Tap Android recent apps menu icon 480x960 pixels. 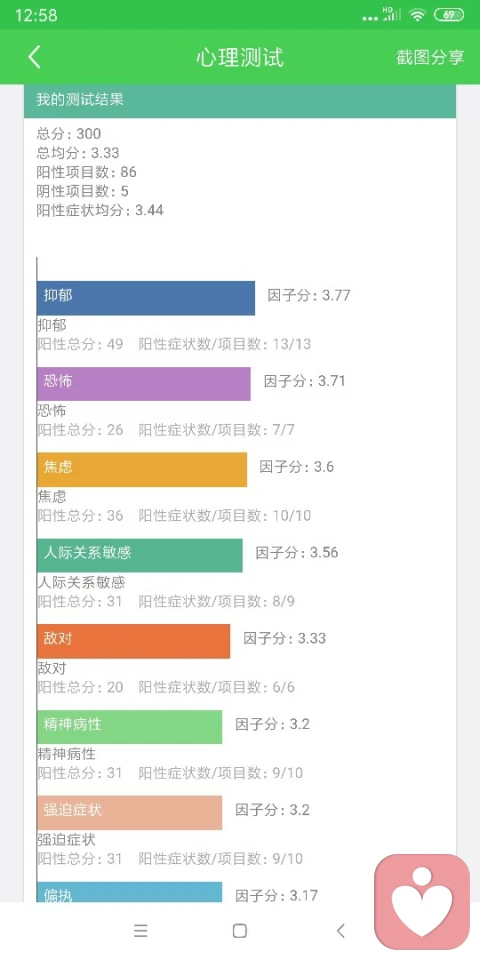click(x=141, y=931)
